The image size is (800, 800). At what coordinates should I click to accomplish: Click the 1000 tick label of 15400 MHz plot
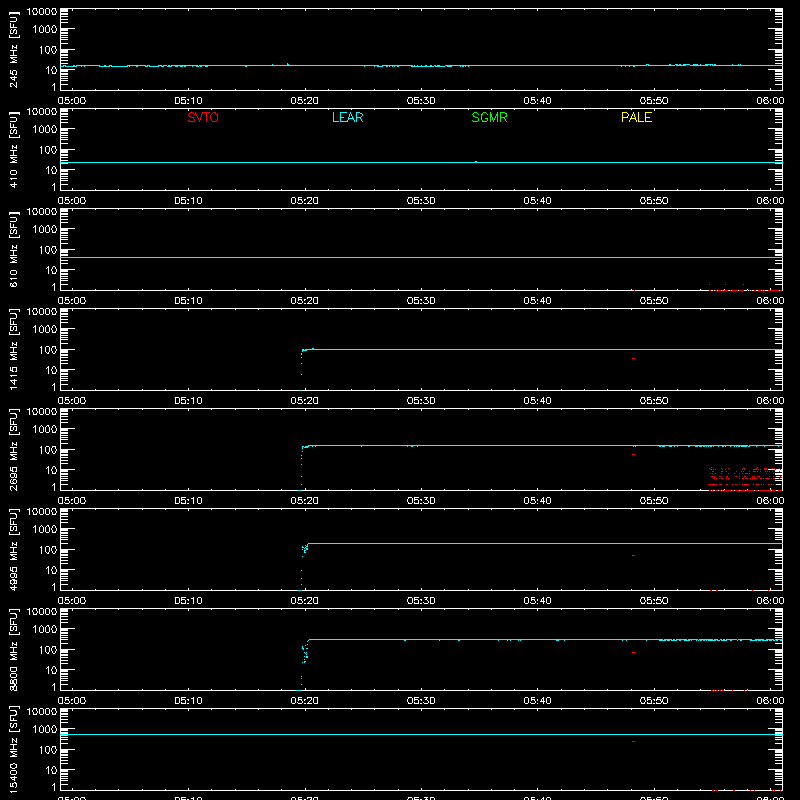[45, 730]
